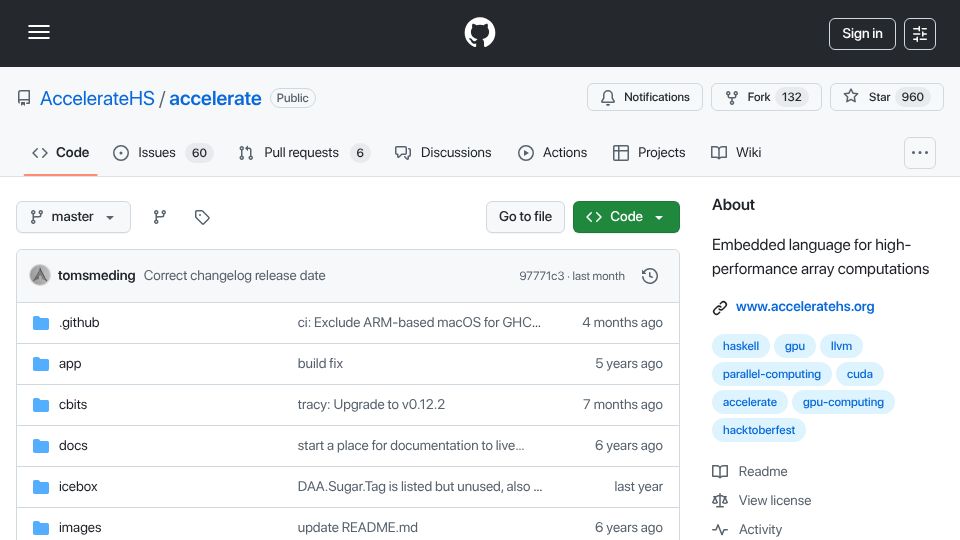Screen dimensions: 960x540
Task: Fork the repository
Action: click(766, 97)
